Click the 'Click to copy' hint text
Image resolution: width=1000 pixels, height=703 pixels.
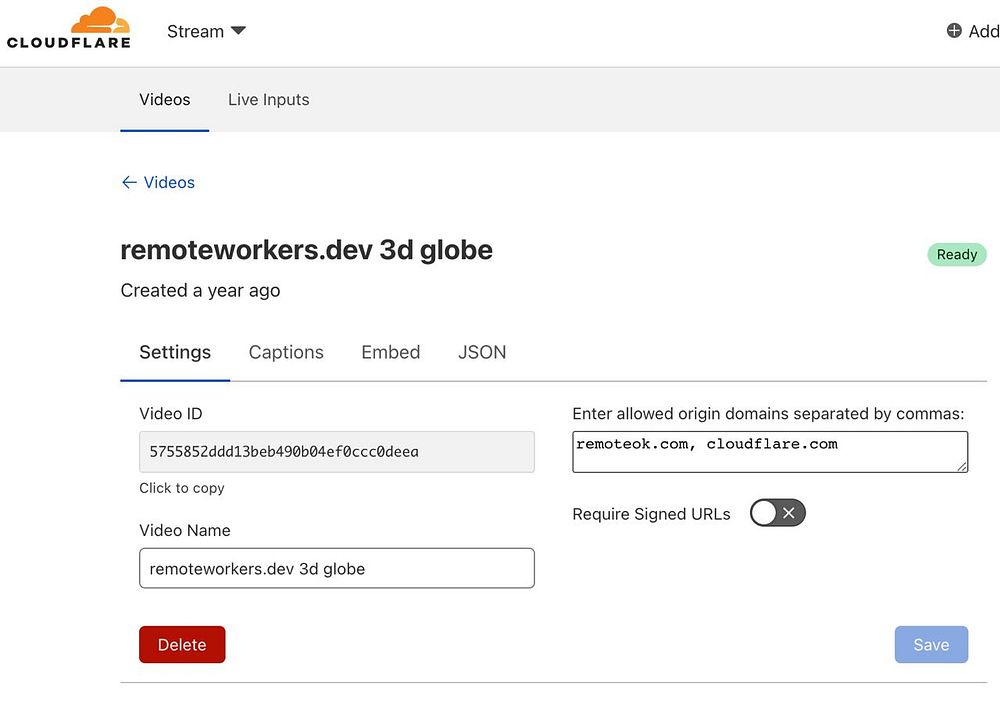point(182,488)
